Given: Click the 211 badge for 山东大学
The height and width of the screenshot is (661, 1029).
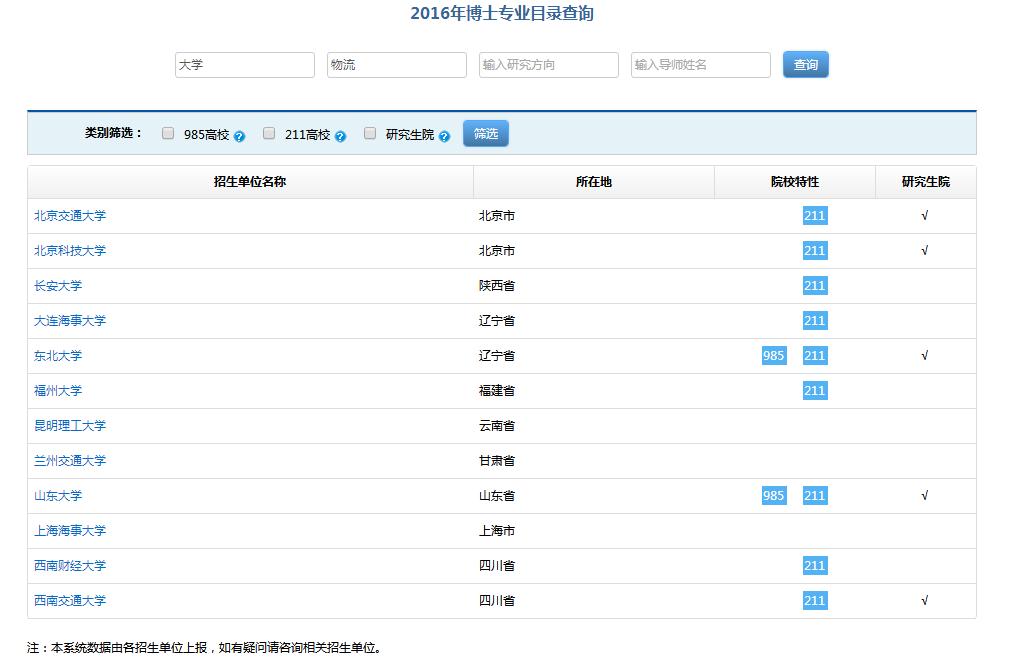Looking at the screenshot, I should coord(814,495).
